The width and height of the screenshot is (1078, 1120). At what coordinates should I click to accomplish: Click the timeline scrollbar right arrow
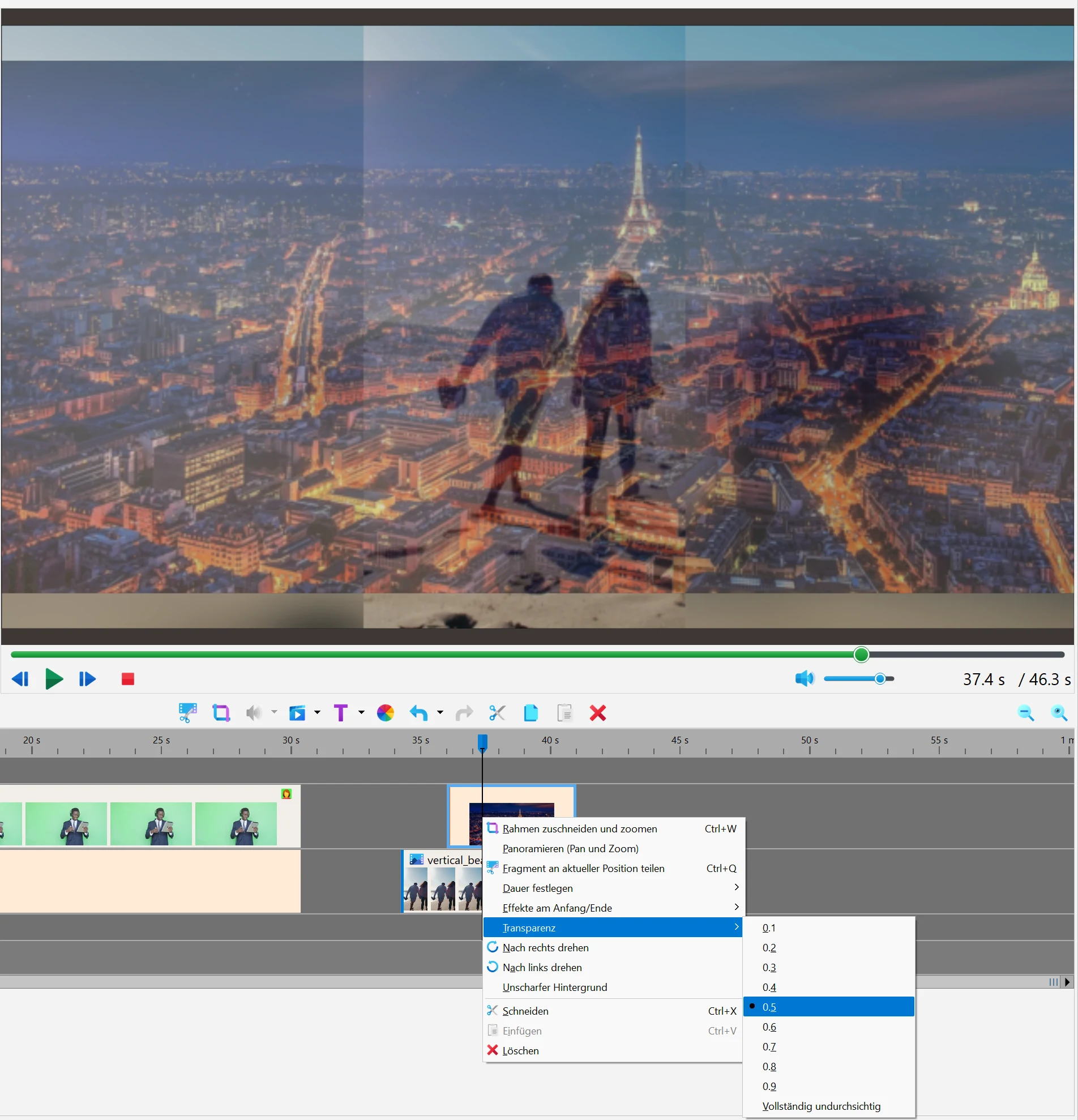point(1067,982)
